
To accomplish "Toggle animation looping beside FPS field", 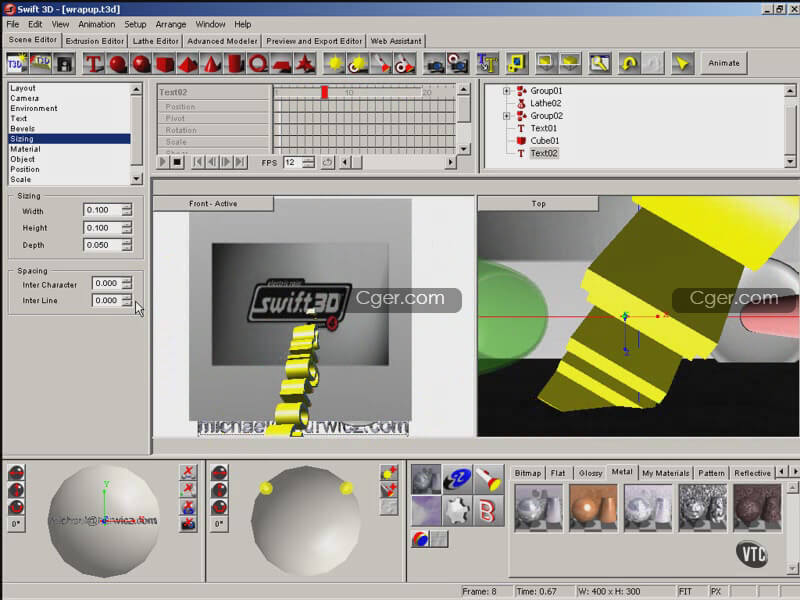I will [327, 162].
